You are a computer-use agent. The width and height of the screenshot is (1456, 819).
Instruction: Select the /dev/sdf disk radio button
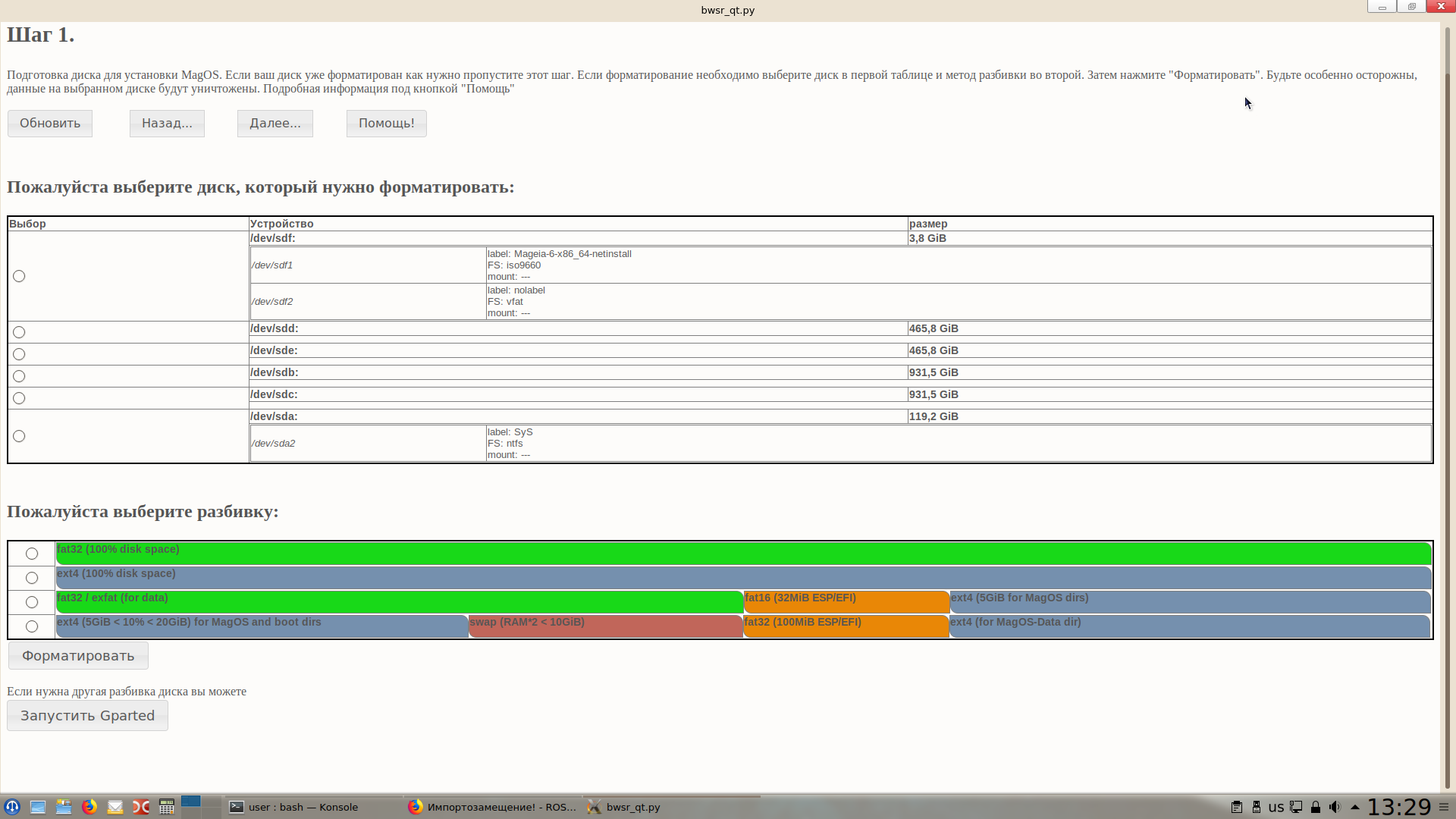click(19, 276)
